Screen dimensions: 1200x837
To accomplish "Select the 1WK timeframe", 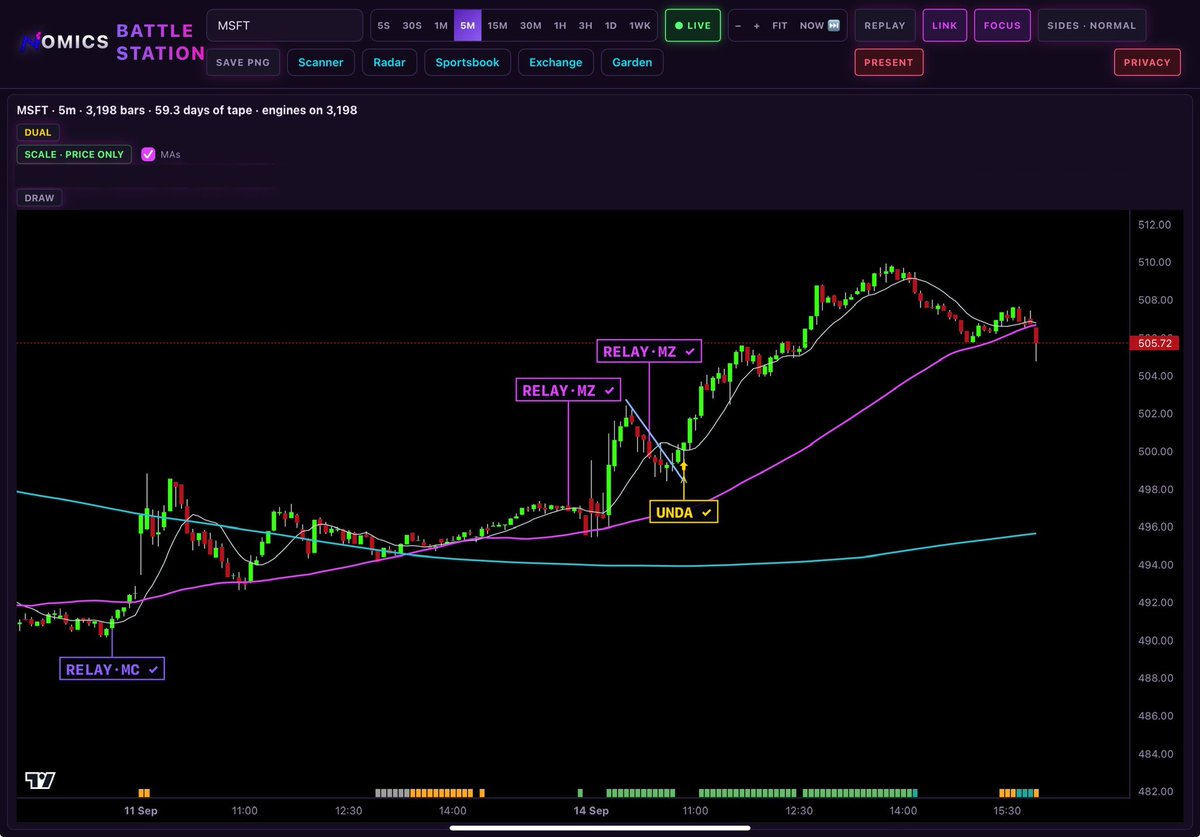I will pyautogui.click(x=640, y=26).
